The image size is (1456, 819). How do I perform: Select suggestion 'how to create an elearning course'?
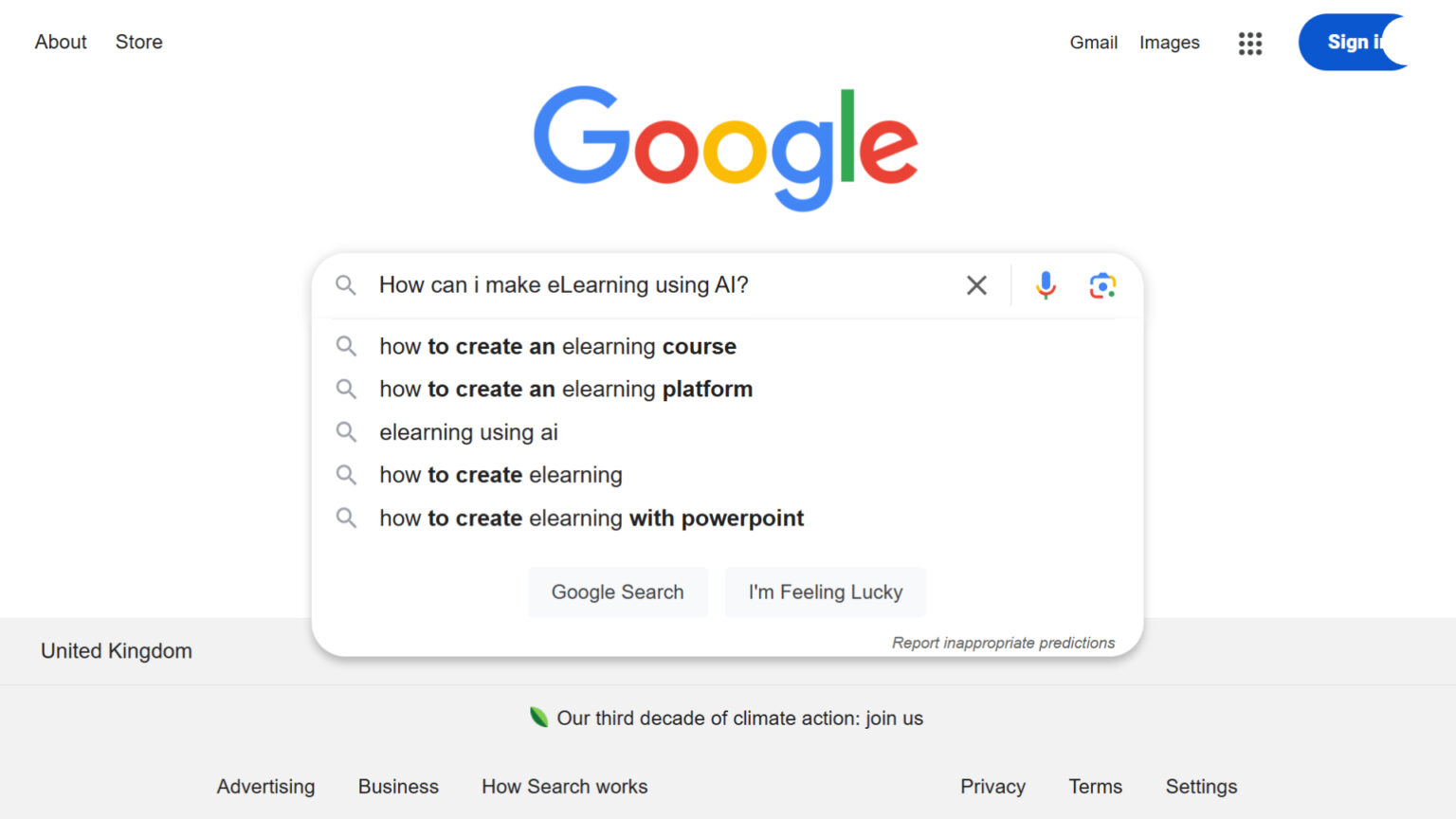[556, 346]
